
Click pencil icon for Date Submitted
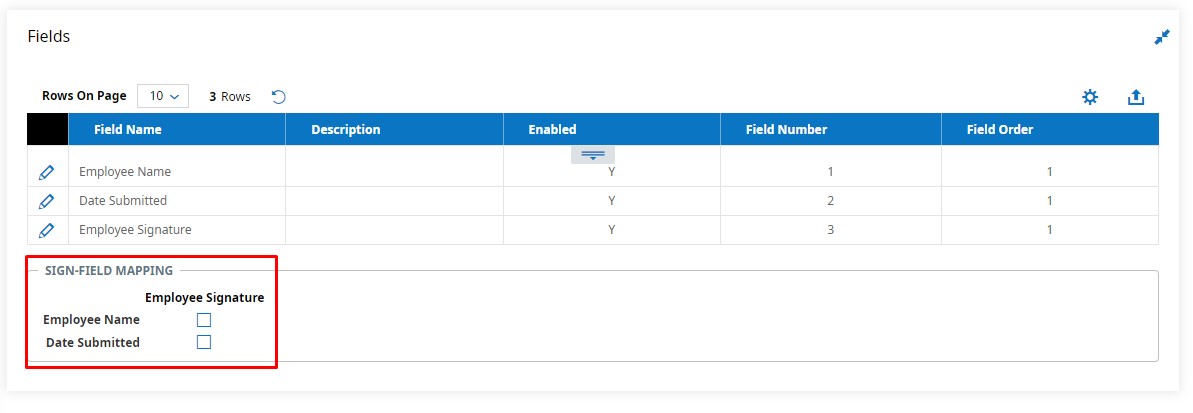click(46, 201)
